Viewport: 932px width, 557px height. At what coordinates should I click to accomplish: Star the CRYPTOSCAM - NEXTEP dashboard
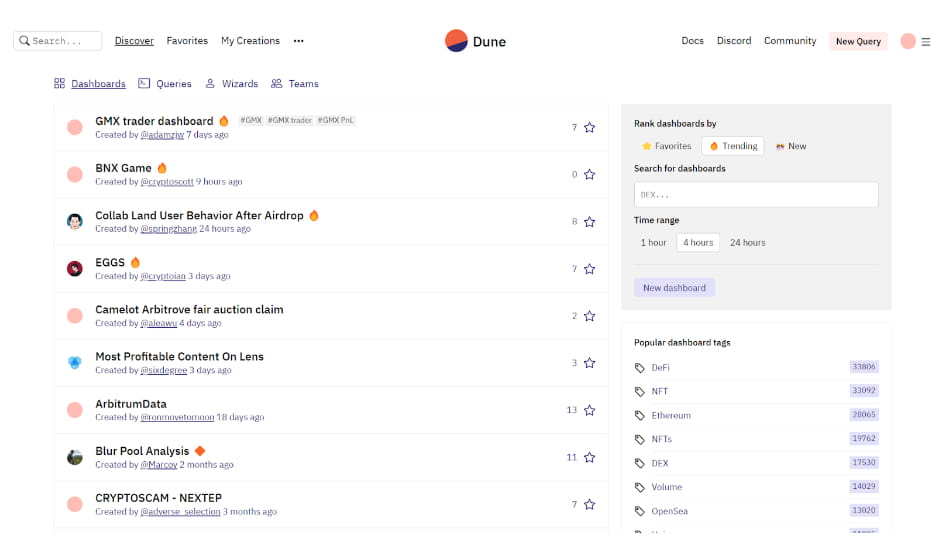(589, 504)
